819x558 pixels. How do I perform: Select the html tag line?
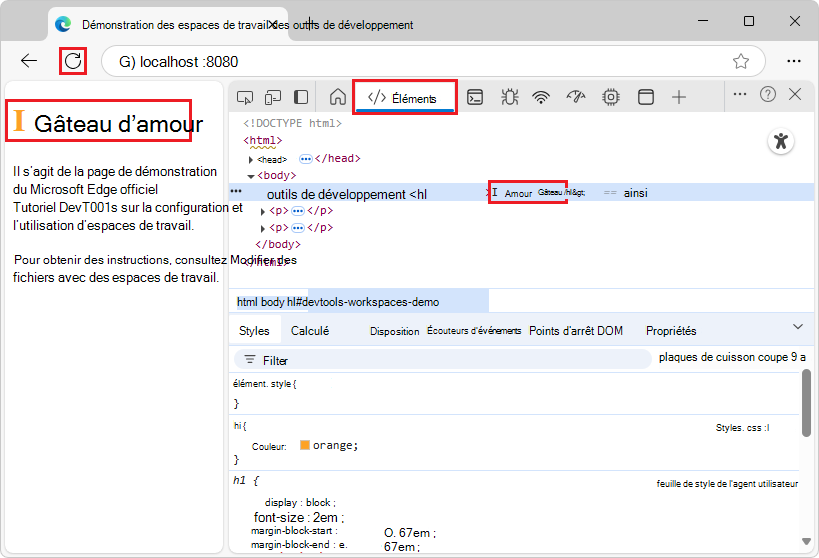pyautogui.click(x=263, y=140)
